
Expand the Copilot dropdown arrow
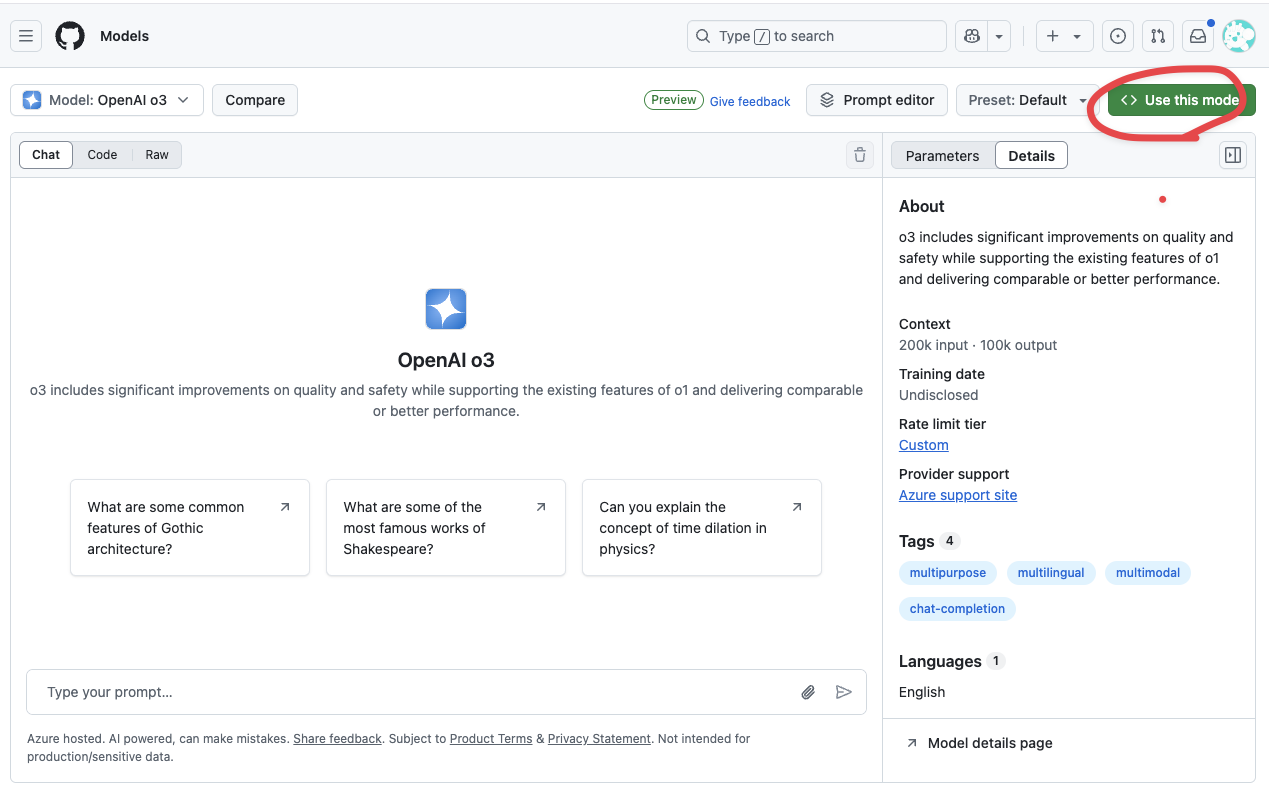(999, 36)
